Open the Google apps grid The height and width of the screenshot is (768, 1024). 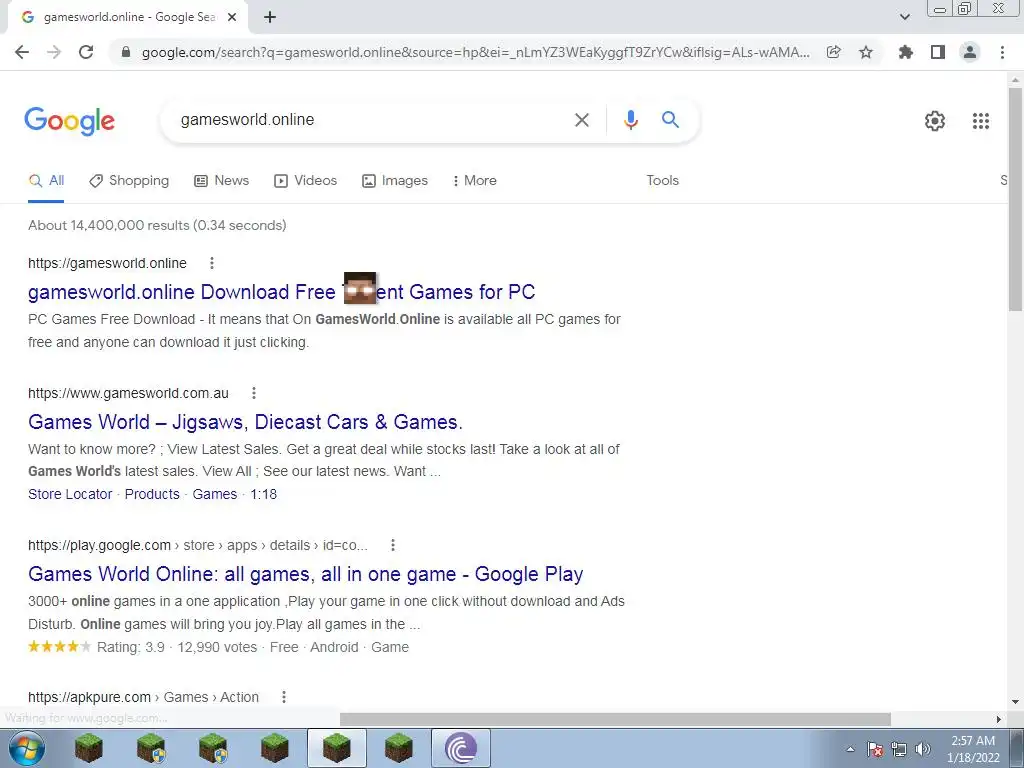pyautogui.click(x=980, y=121)
